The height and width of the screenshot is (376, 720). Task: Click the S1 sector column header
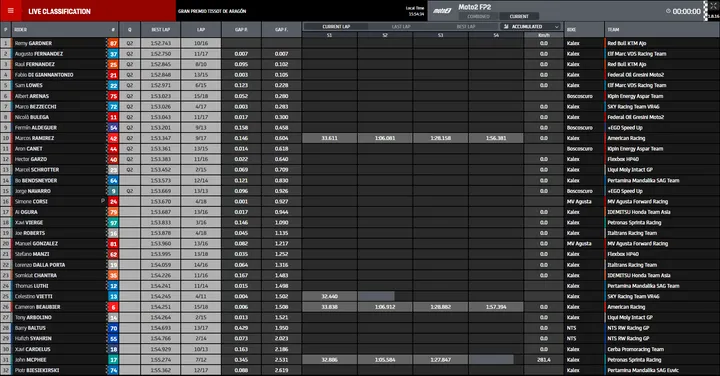pyautogui.click(x=329, y=35)
